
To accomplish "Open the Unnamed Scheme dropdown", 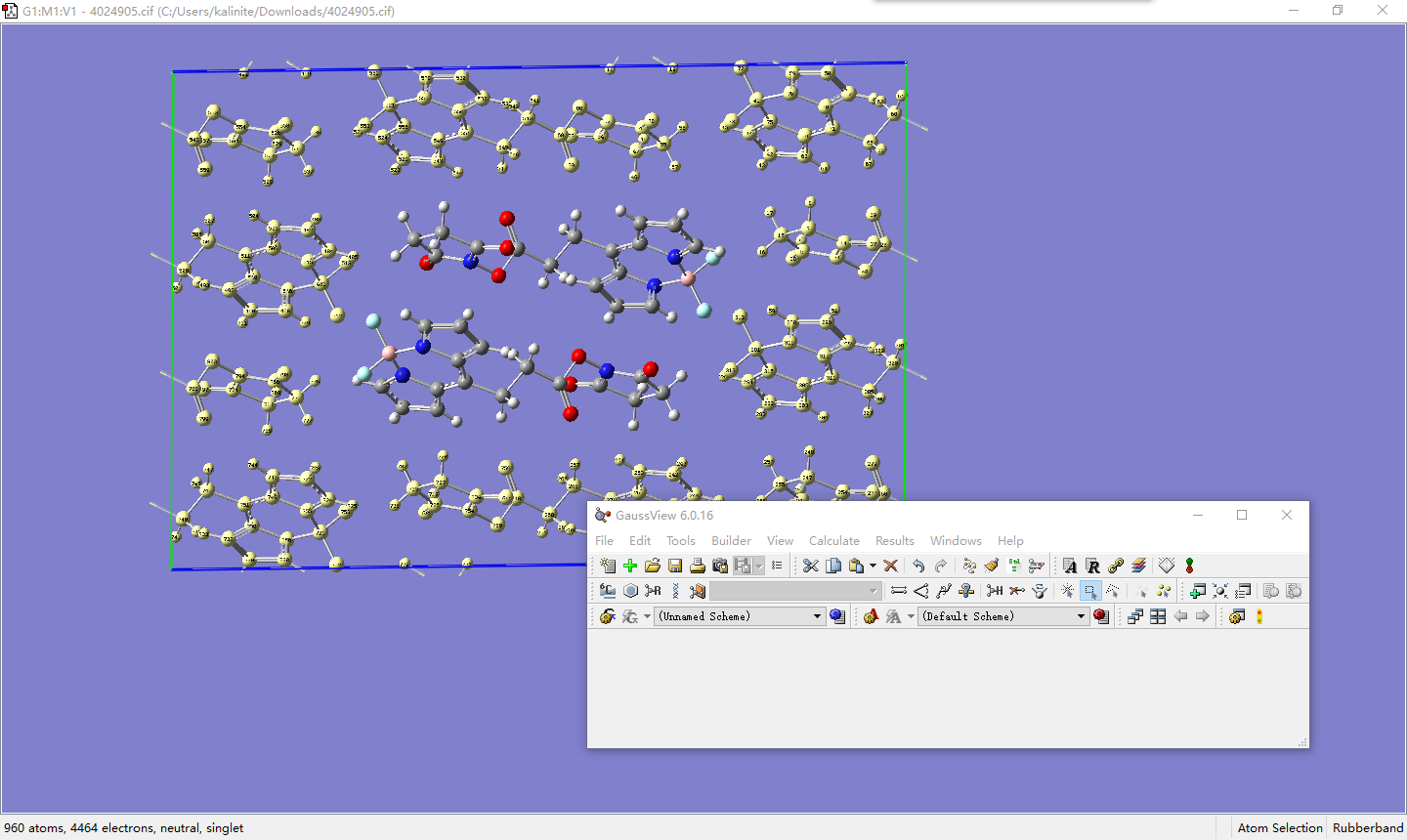I will (818, 616).
